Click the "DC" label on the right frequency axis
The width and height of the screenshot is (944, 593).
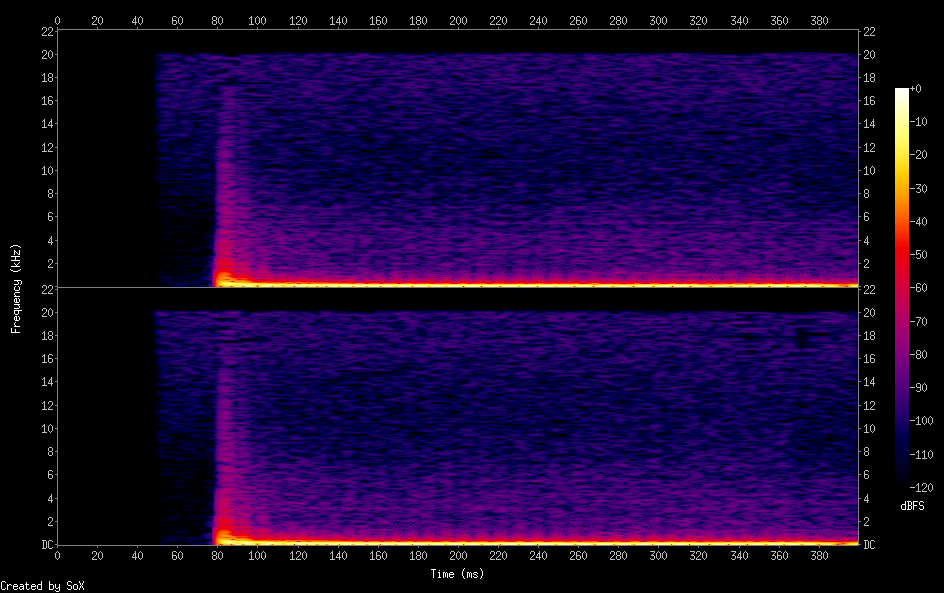tap(869, 545)
